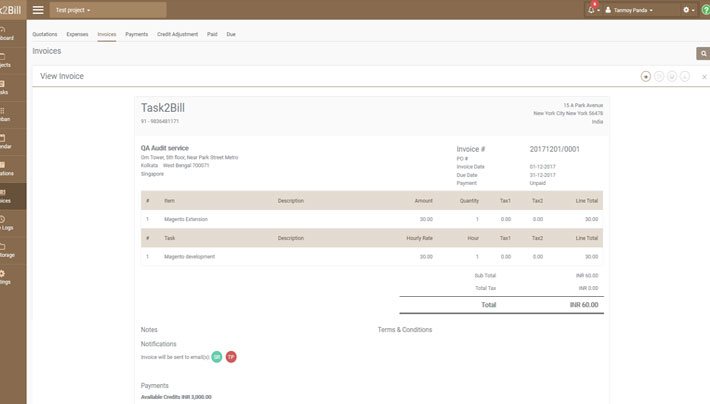Go to Kanban in the sidebar
The height and width of the screenshot is (404, 710).
tap(6, 115)
